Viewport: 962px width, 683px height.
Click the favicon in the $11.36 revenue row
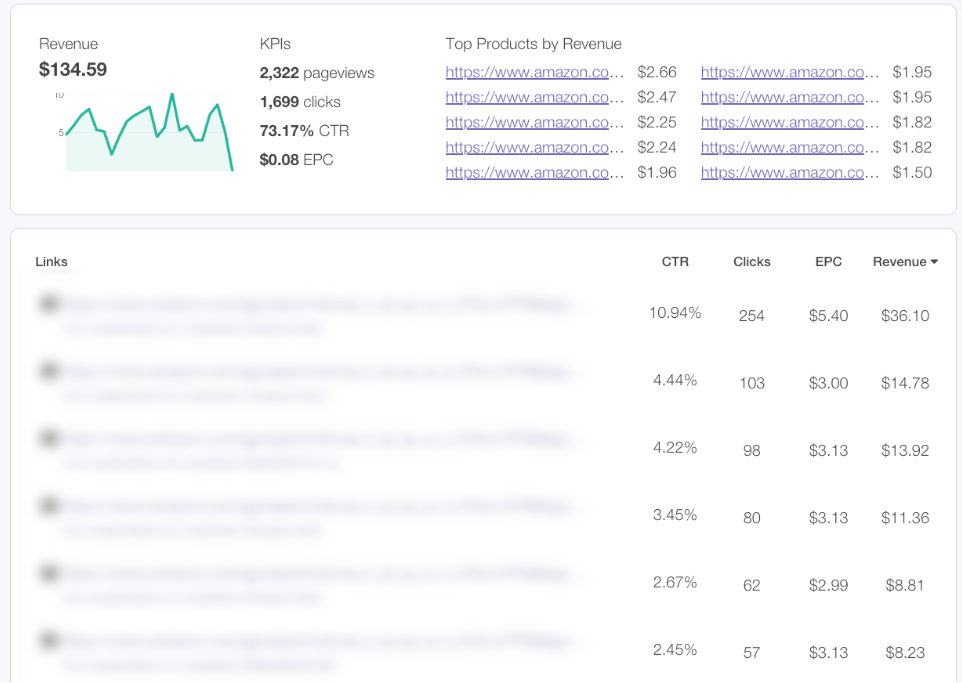coord(46,506)
